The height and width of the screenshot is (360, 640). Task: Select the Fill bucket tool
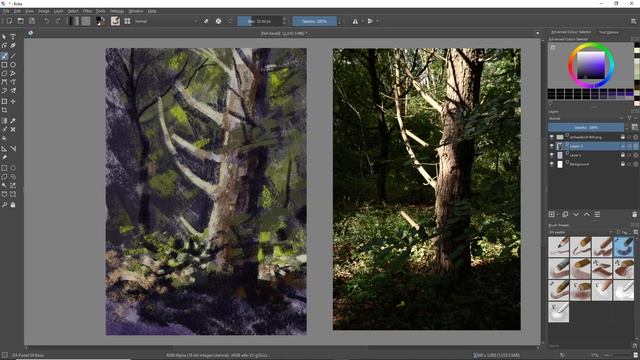click(x=4, y=139)
